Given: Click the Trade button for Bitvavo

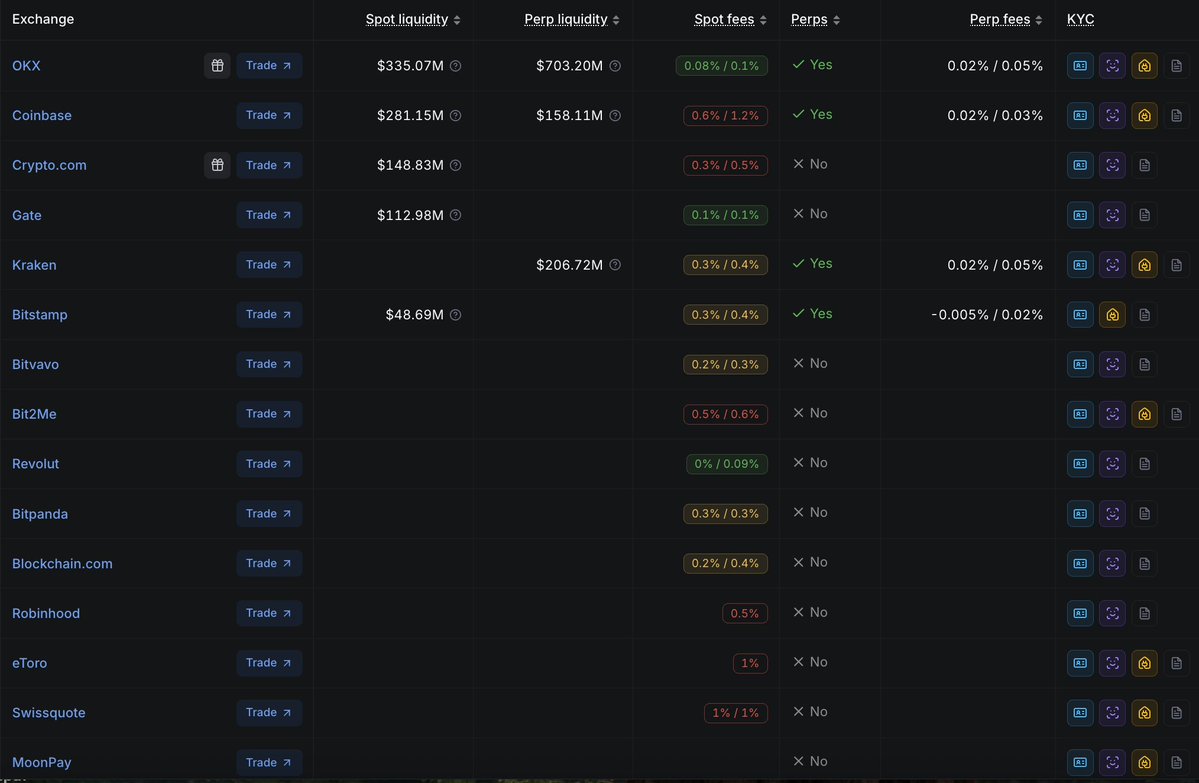Looking at the screenshot, I should pos(269,364).
